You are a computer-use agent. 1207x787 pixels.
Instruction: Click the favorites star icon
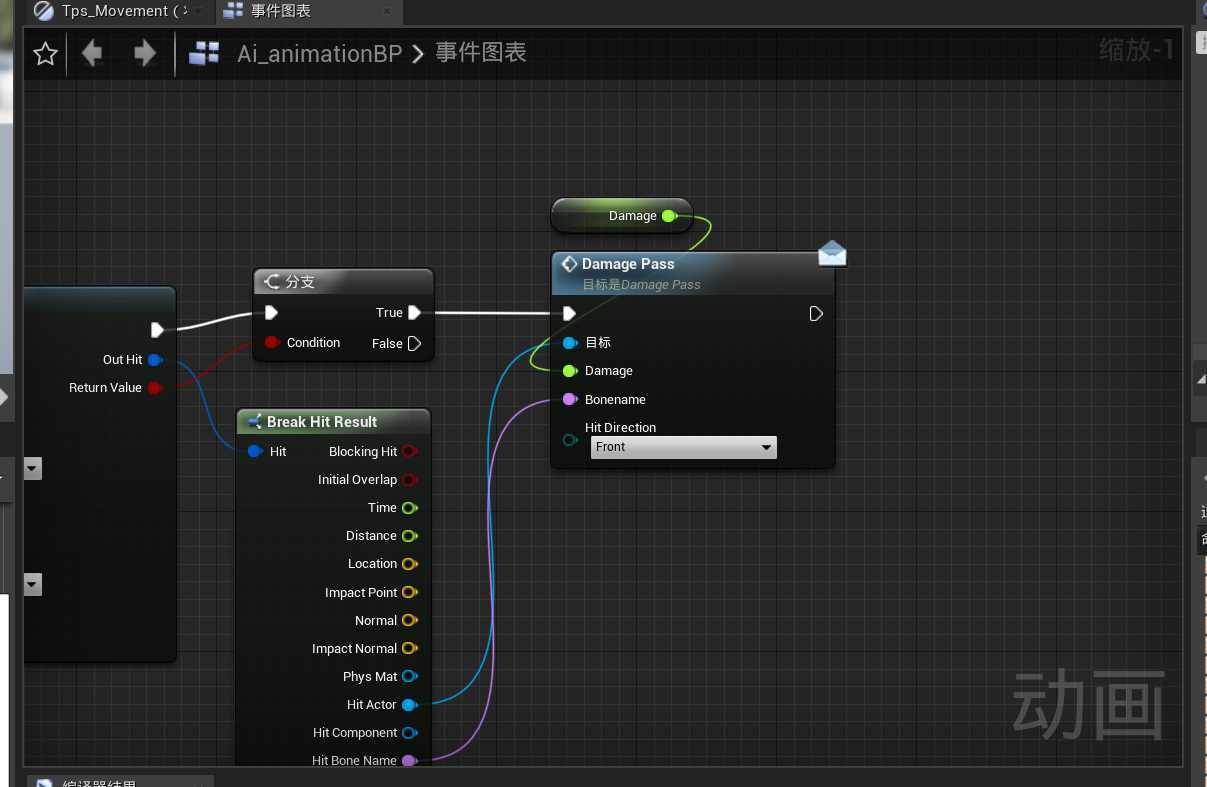pos(45,53)
